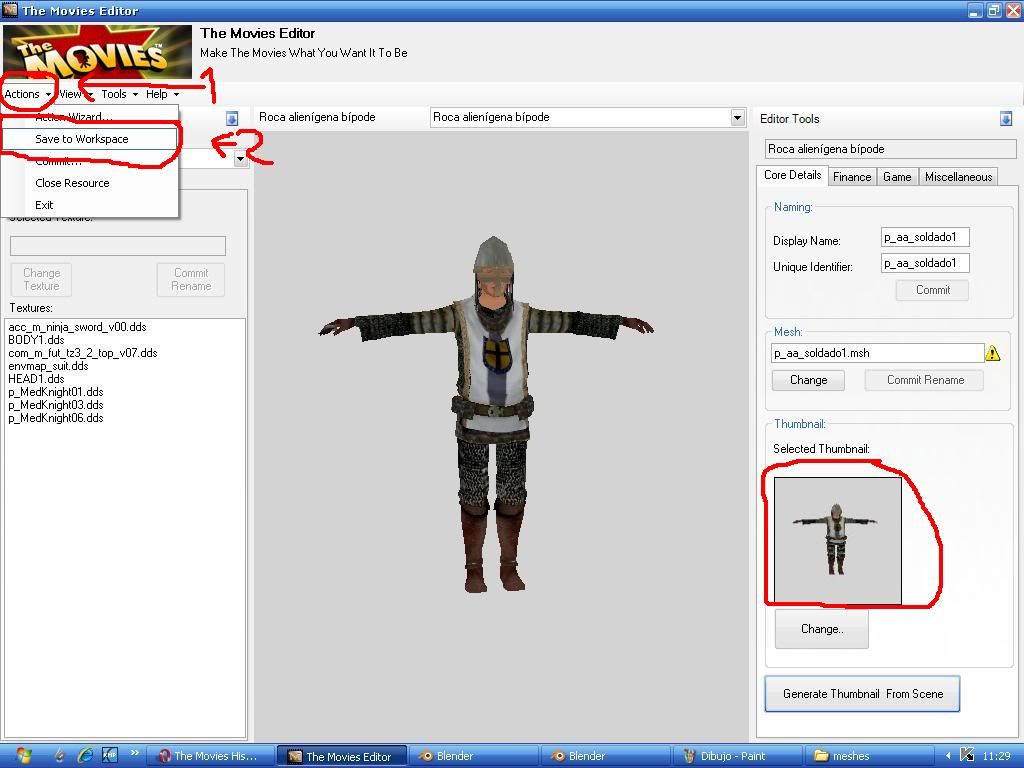Viewport: 1024px width, 768px height.
Task: Switch to the Core Details tab
Action: coord(792,175)
